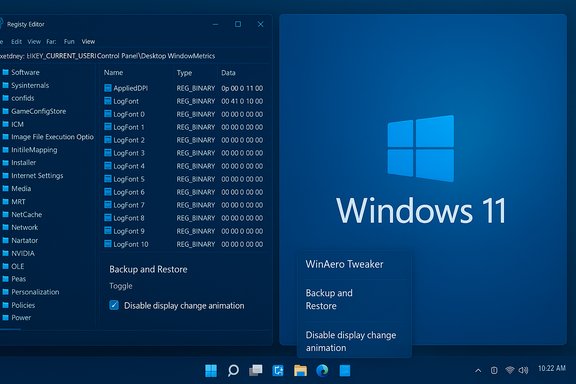
Task: Click the NVIDIA folder icon
Action: click(x=6, y=253)
